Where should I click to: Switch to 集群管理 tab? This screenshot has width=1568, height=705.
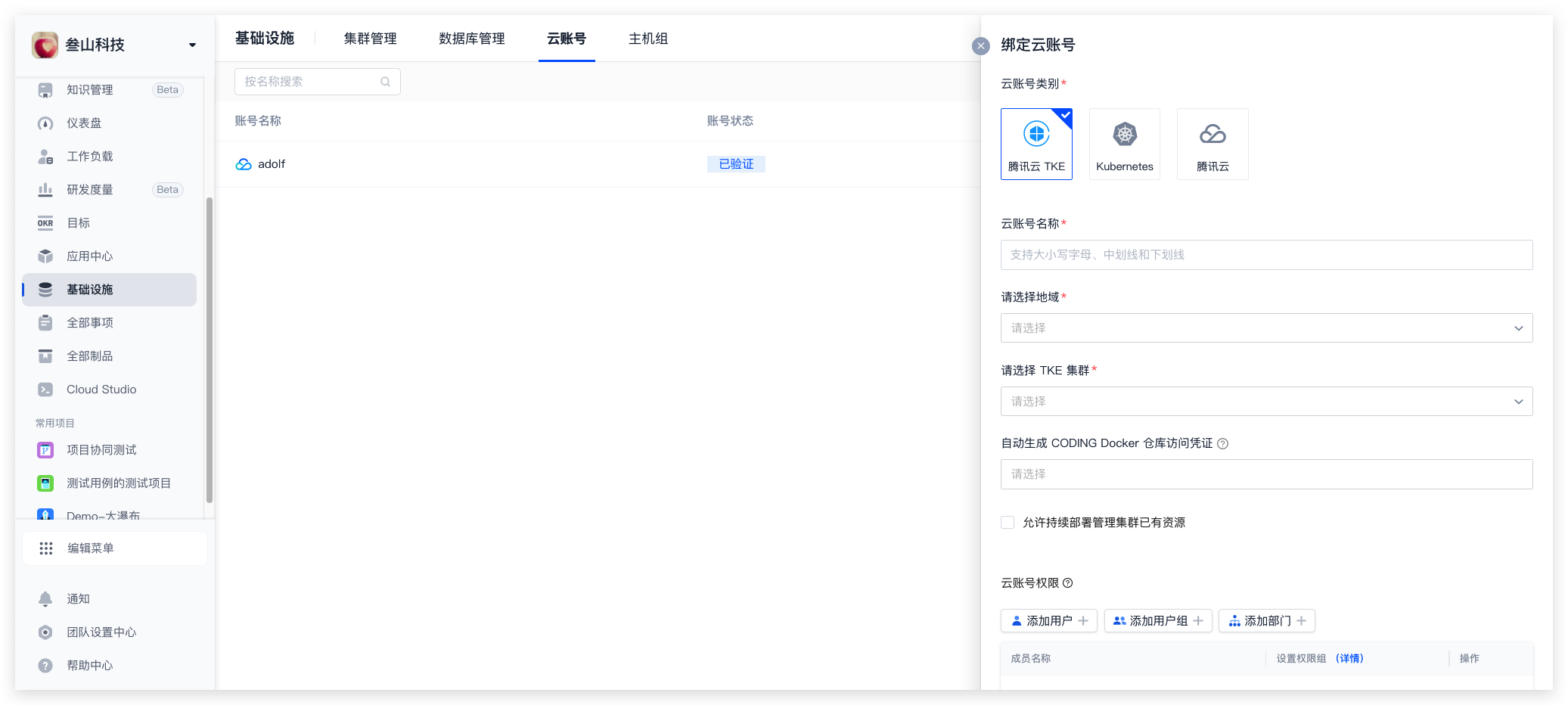[370, 39]
